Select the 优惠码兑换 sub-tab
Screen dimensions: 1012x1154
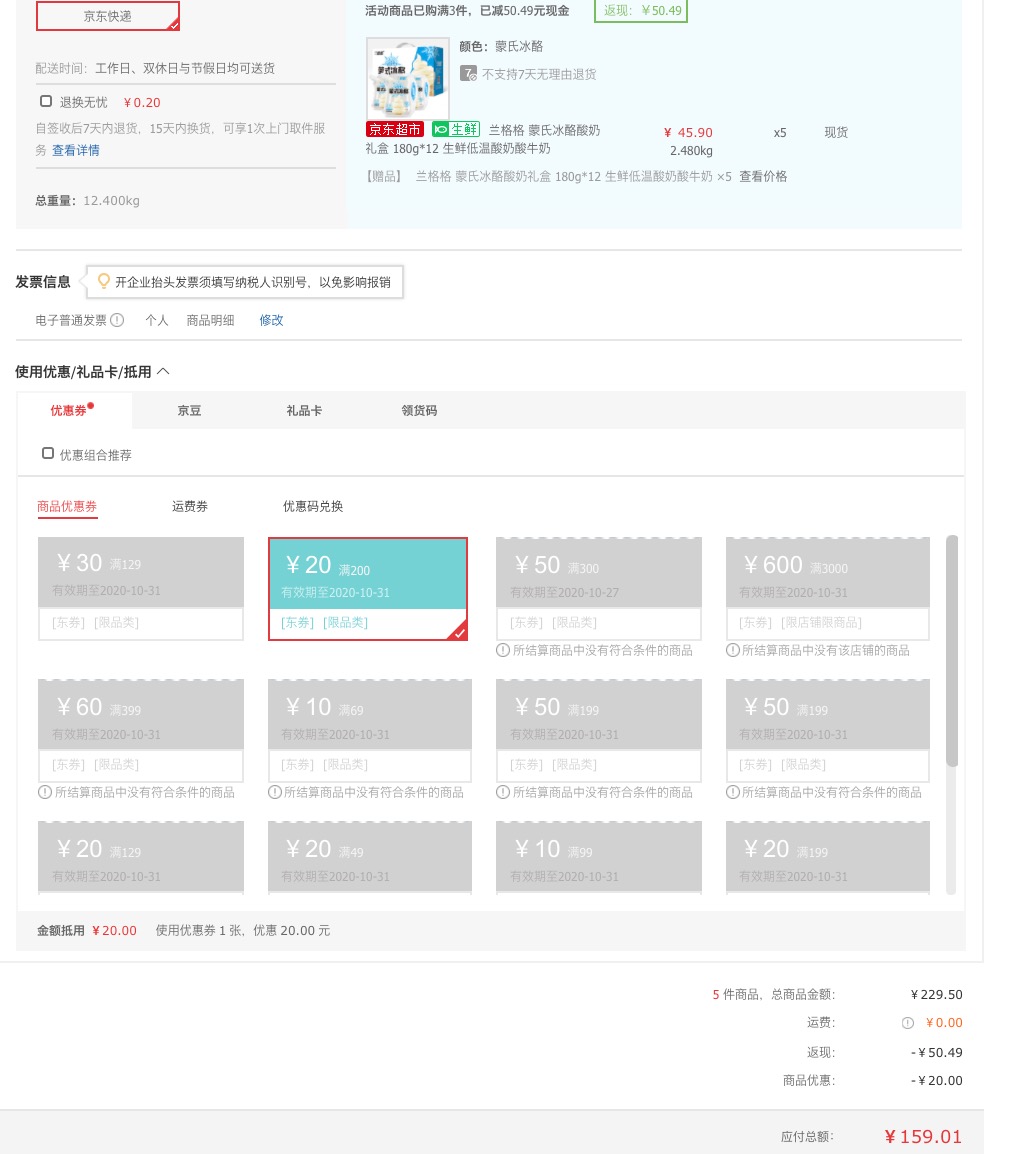313,506
